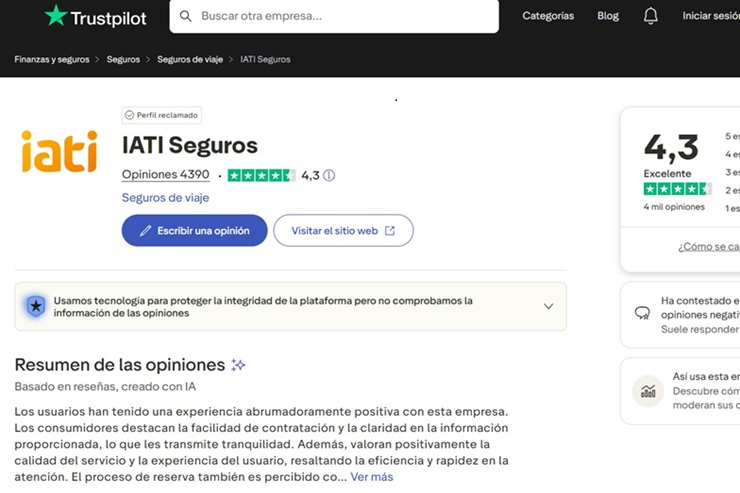This screenshot has height=493, width=740.
Task: Click the 4 mil opiniones text
Action: coord(674,207)
